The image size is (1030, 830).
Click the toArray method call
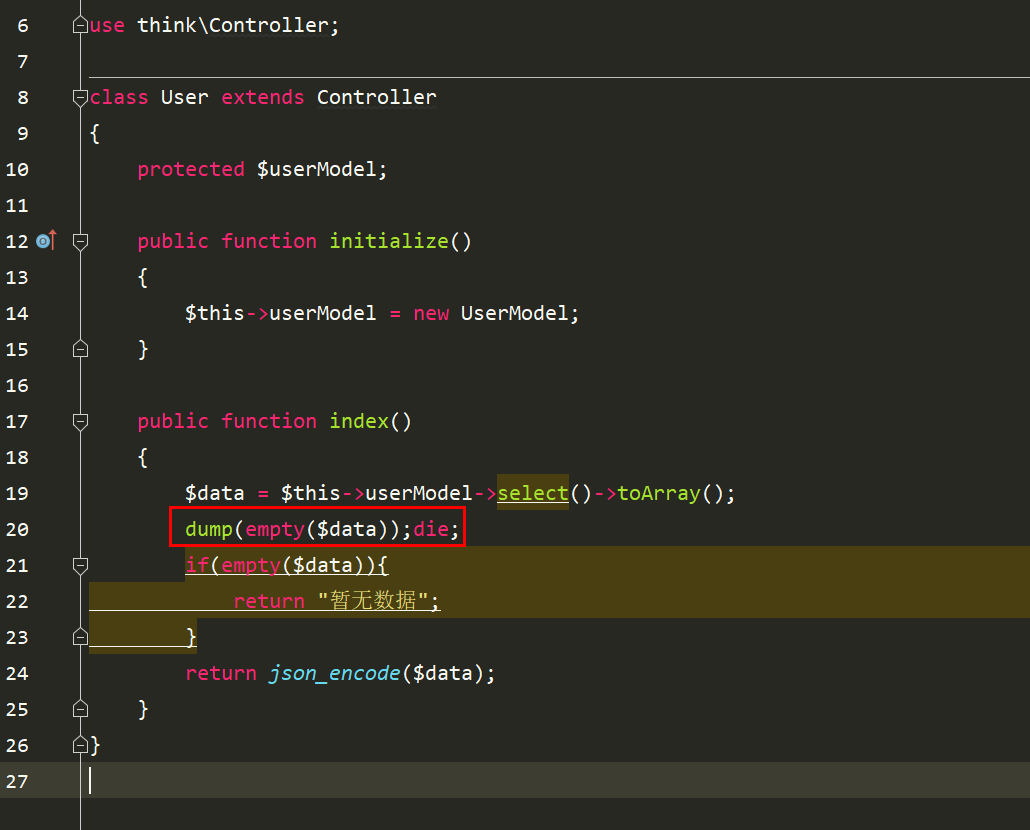tap(659, 493)
